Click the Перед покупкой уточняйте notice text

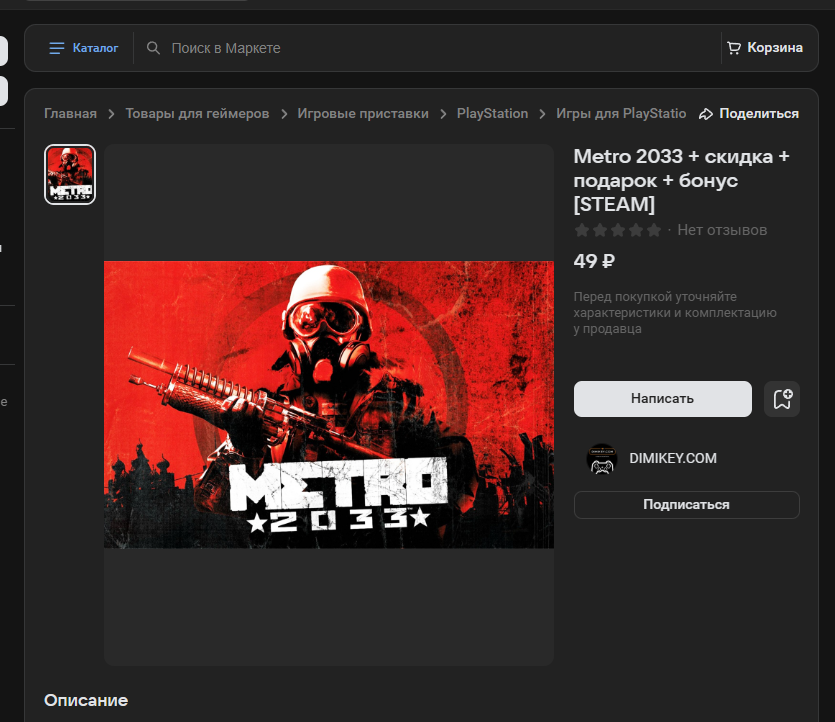point(675,313)
